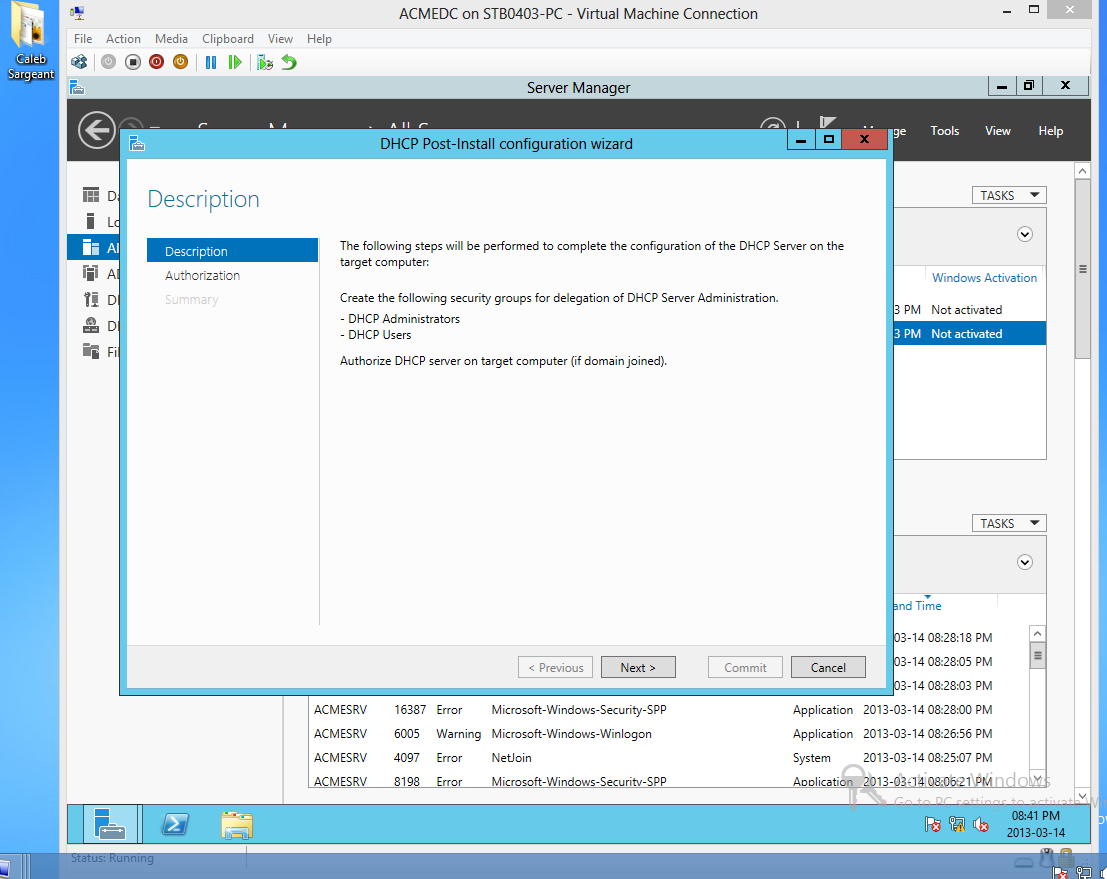Click Action Center flag tray icon
This screenshot has height=879, width=1107.
pyautogui.click(x=933, y=824)
